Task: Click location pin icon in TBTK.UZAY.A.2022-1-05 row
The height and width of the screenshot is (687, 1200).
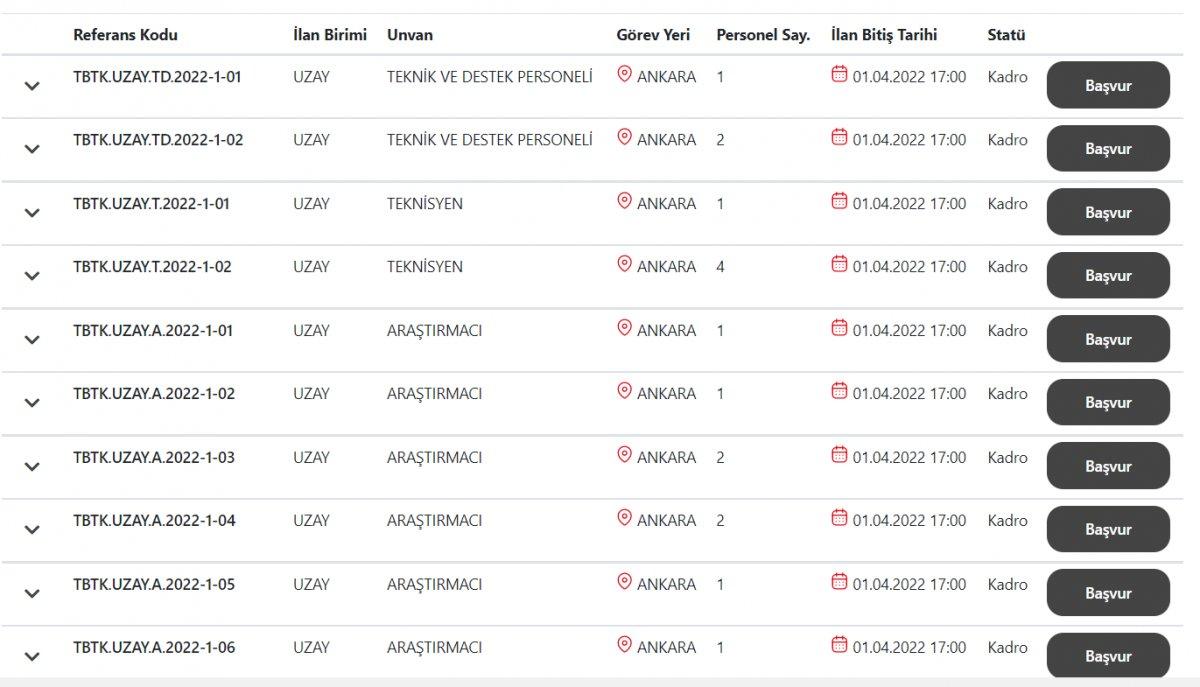Action: [624, 582]
